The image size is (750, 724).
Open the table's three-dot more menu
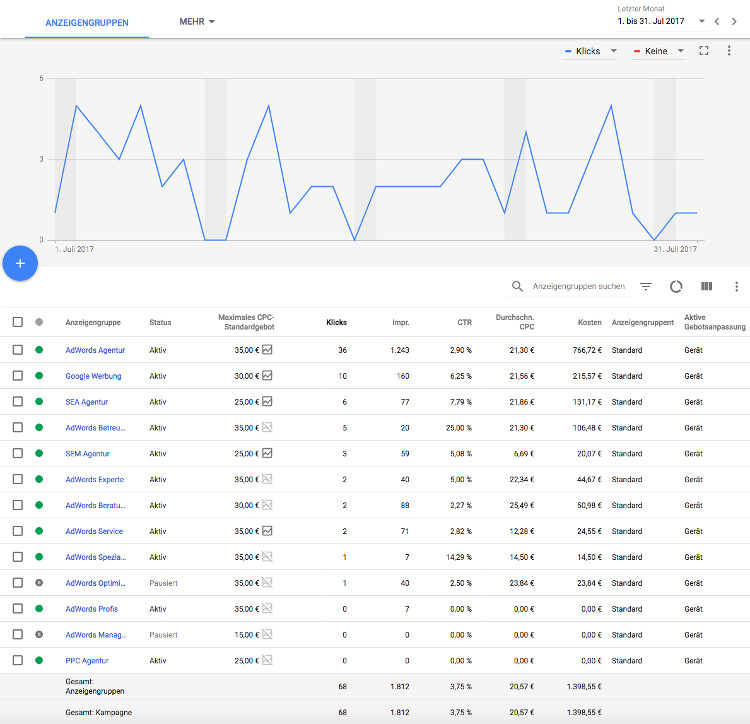pyautogui.click(x=733, y=286)
